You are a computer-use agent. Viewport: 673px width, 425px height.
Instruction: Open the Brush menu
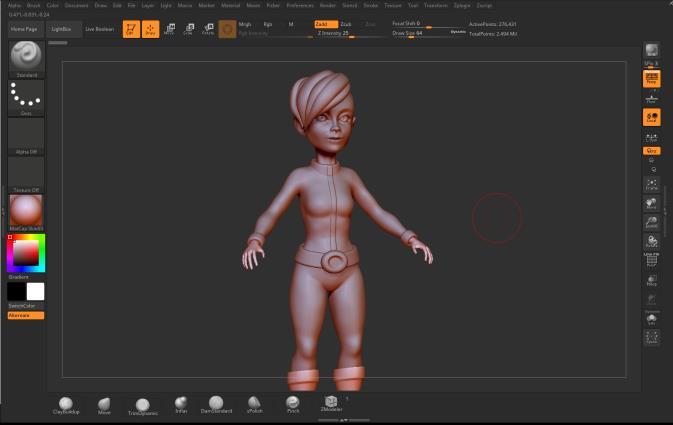click(x=33, y=6)
